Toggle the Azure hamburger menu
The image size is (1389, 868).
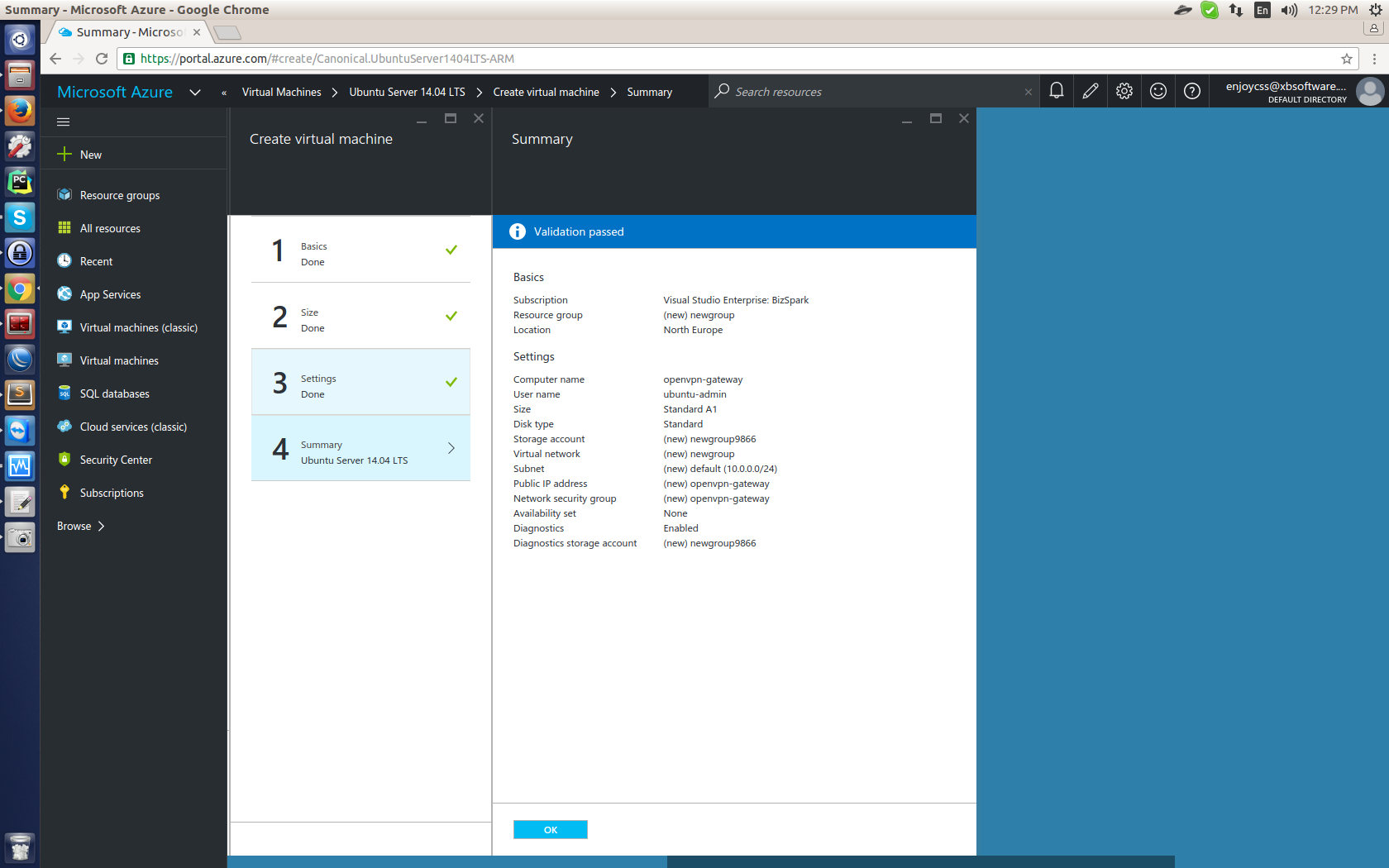click(x=63, y=121)
